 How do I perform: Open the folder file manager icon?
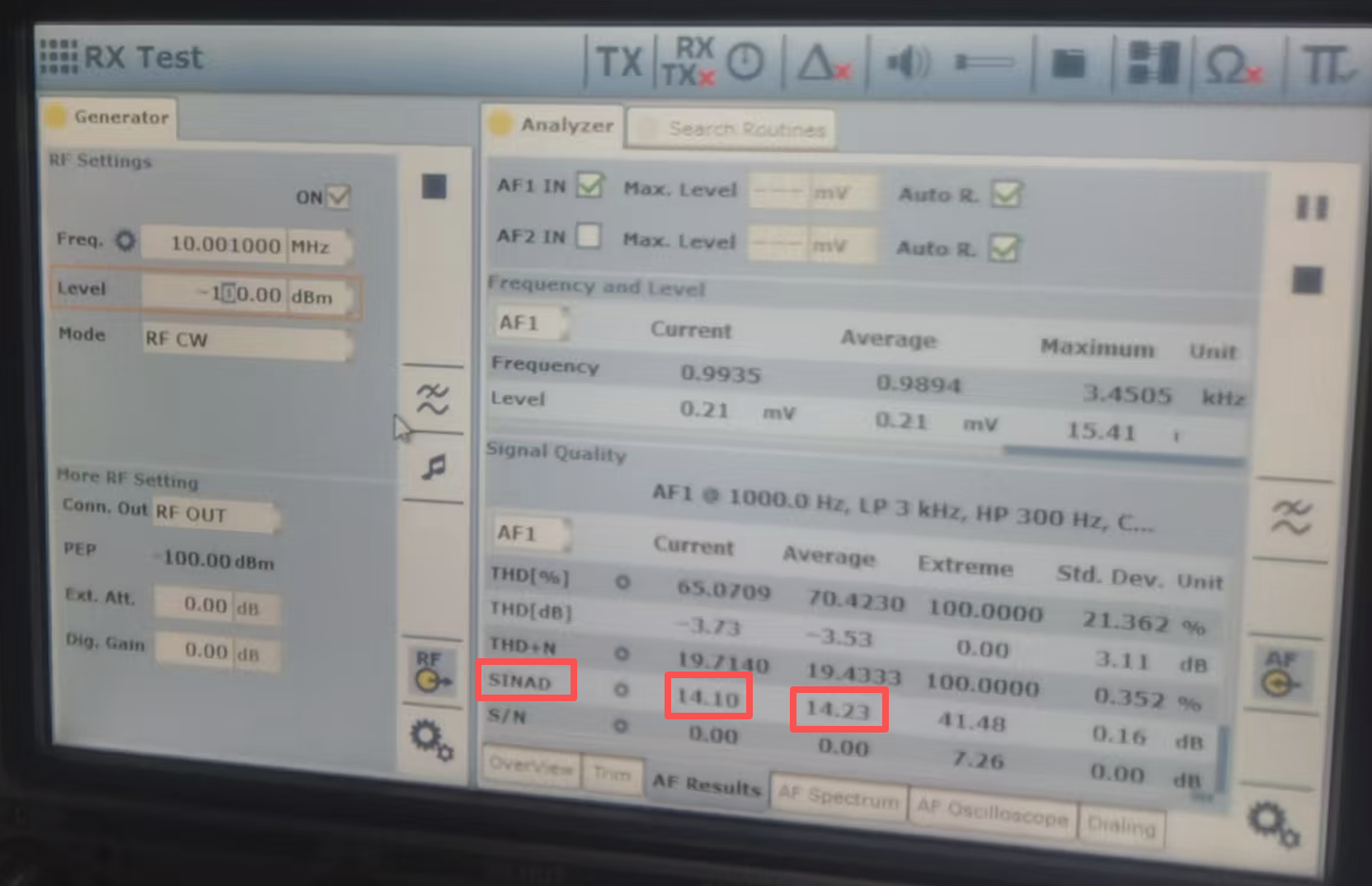(x=1069, y=64)
